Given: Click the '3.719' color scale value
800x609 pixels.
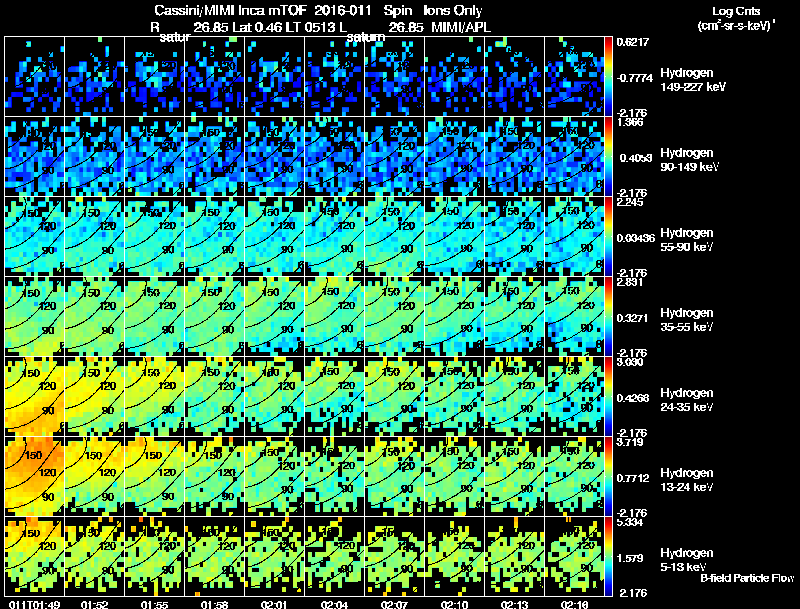Looking at the screenshot, I should (x=630, y=442).
